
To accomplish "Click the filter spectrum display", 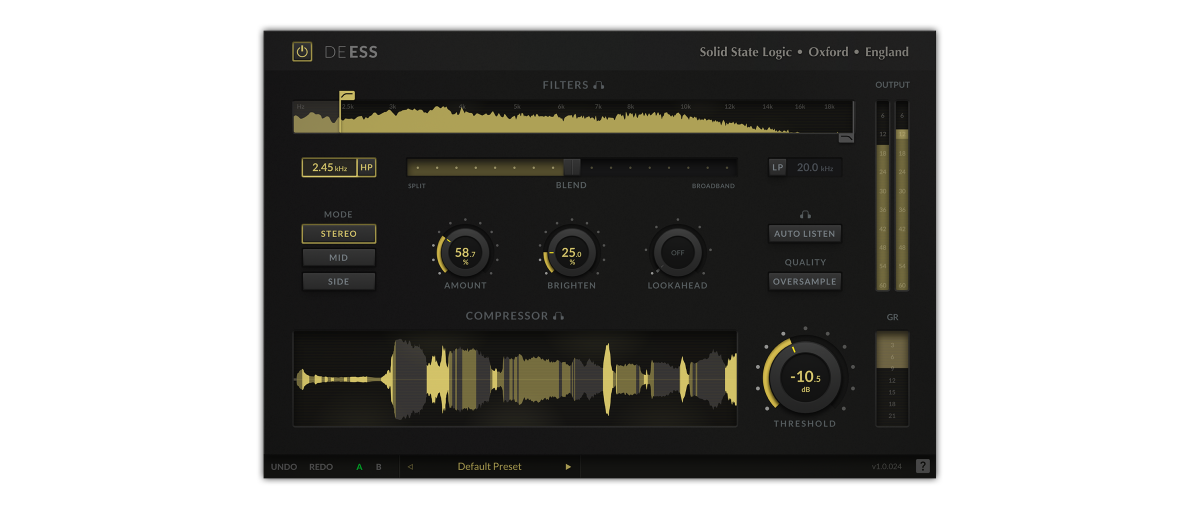I will (574, 116).
